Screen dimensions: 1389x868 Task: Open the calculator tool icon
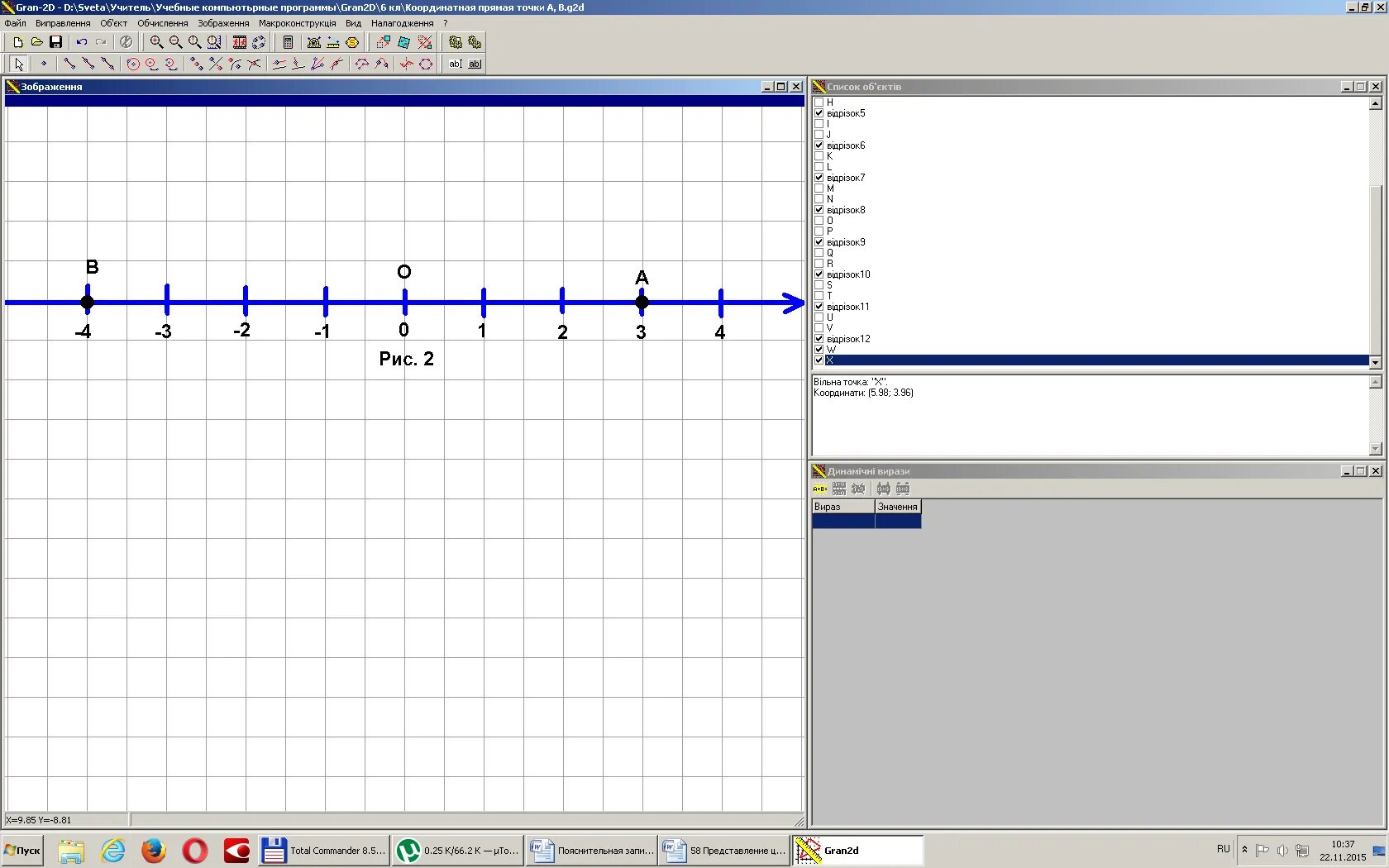[x=288, y=42]
